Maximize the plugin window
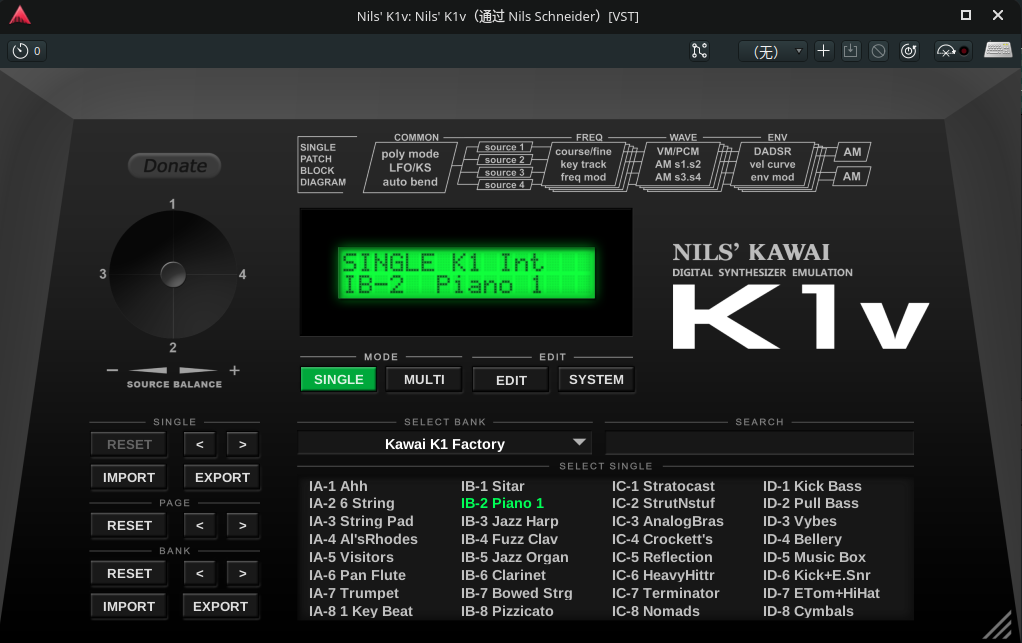Viewport: 1022px width, 643px height. coord(966,15)
